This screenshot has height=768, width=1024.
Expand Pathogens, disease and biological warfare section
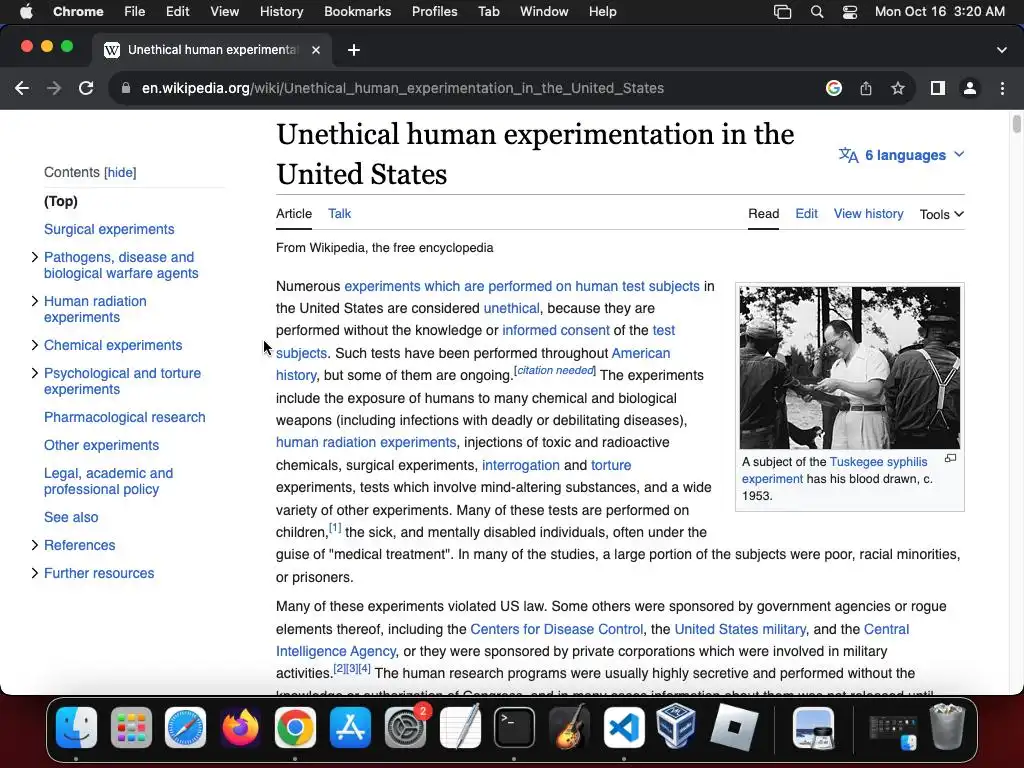35,257
